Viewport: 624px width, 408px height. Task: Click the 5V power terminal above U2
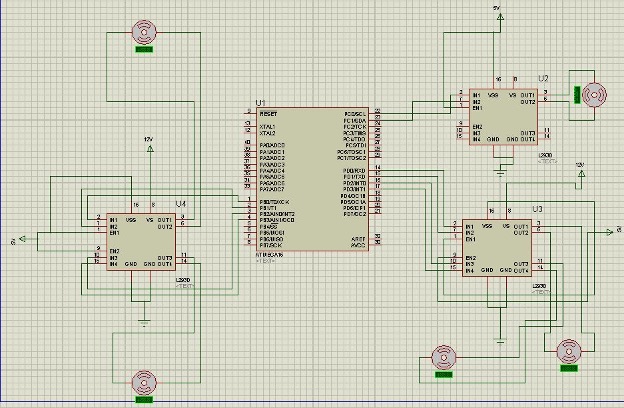(x=500, y=17)
